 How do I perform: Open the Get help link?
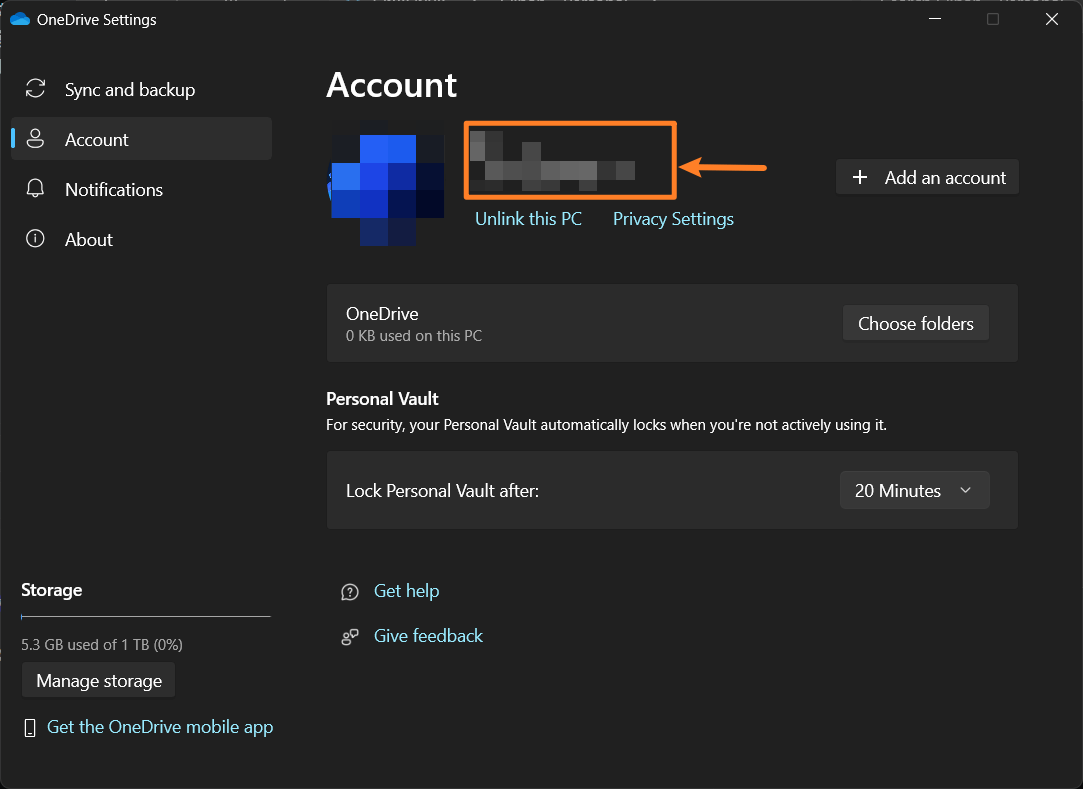point(406,591)
